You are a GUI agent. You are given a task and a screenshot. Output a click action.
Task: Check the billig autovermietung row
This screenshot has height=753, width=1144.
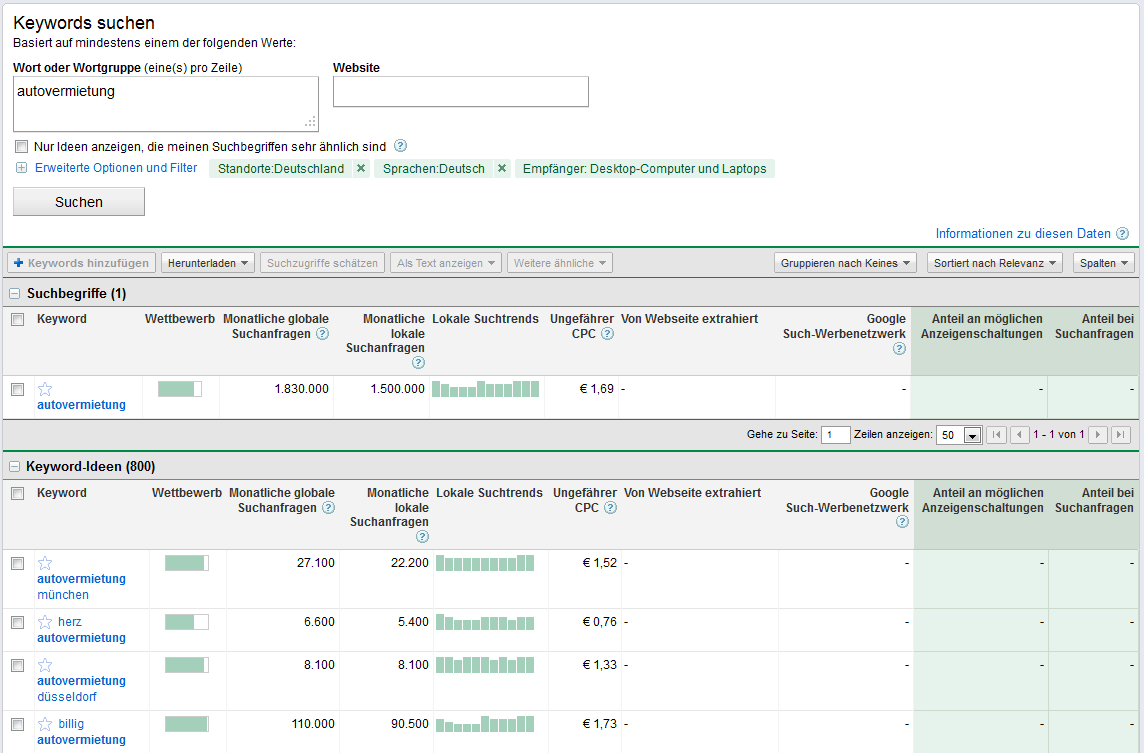click(x=17, y=724)
